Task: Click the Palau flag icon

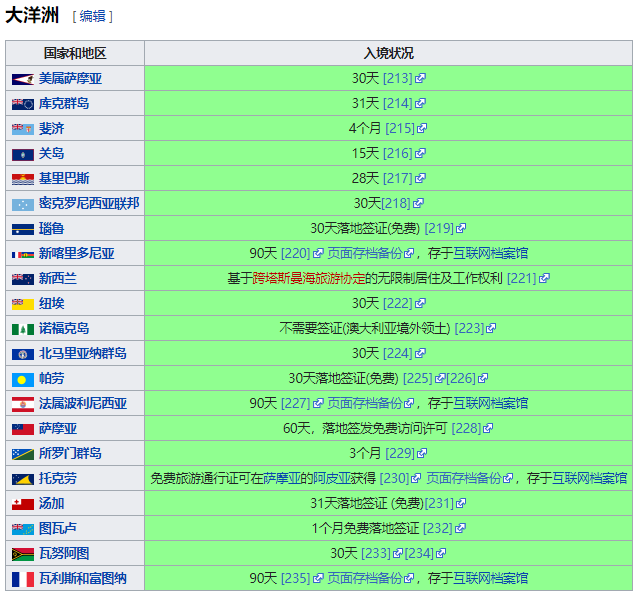Action: click(22, 380)
